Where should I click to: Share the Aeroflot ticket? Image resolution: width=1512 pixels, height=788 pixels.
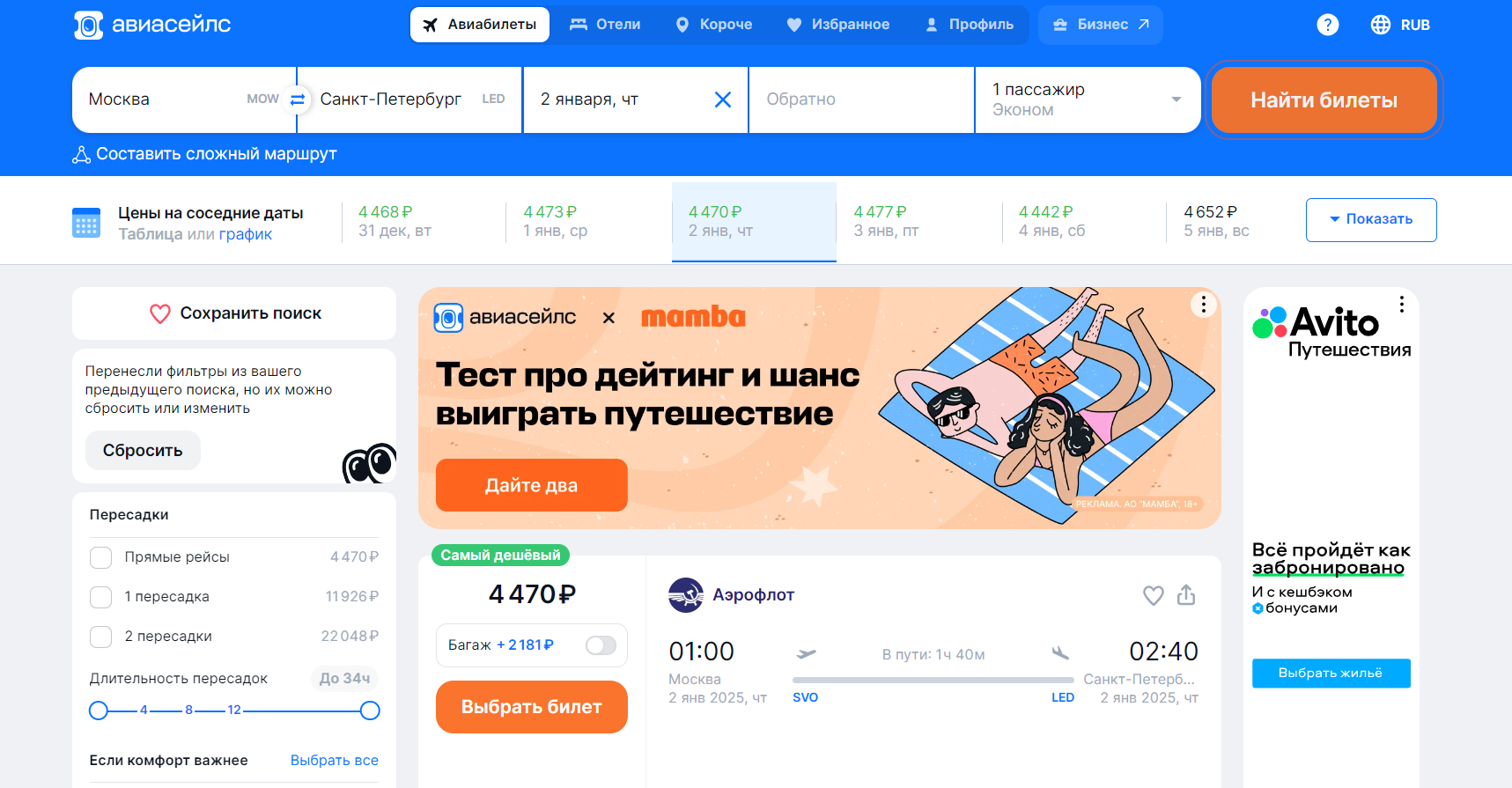(x=1186, y=595)
